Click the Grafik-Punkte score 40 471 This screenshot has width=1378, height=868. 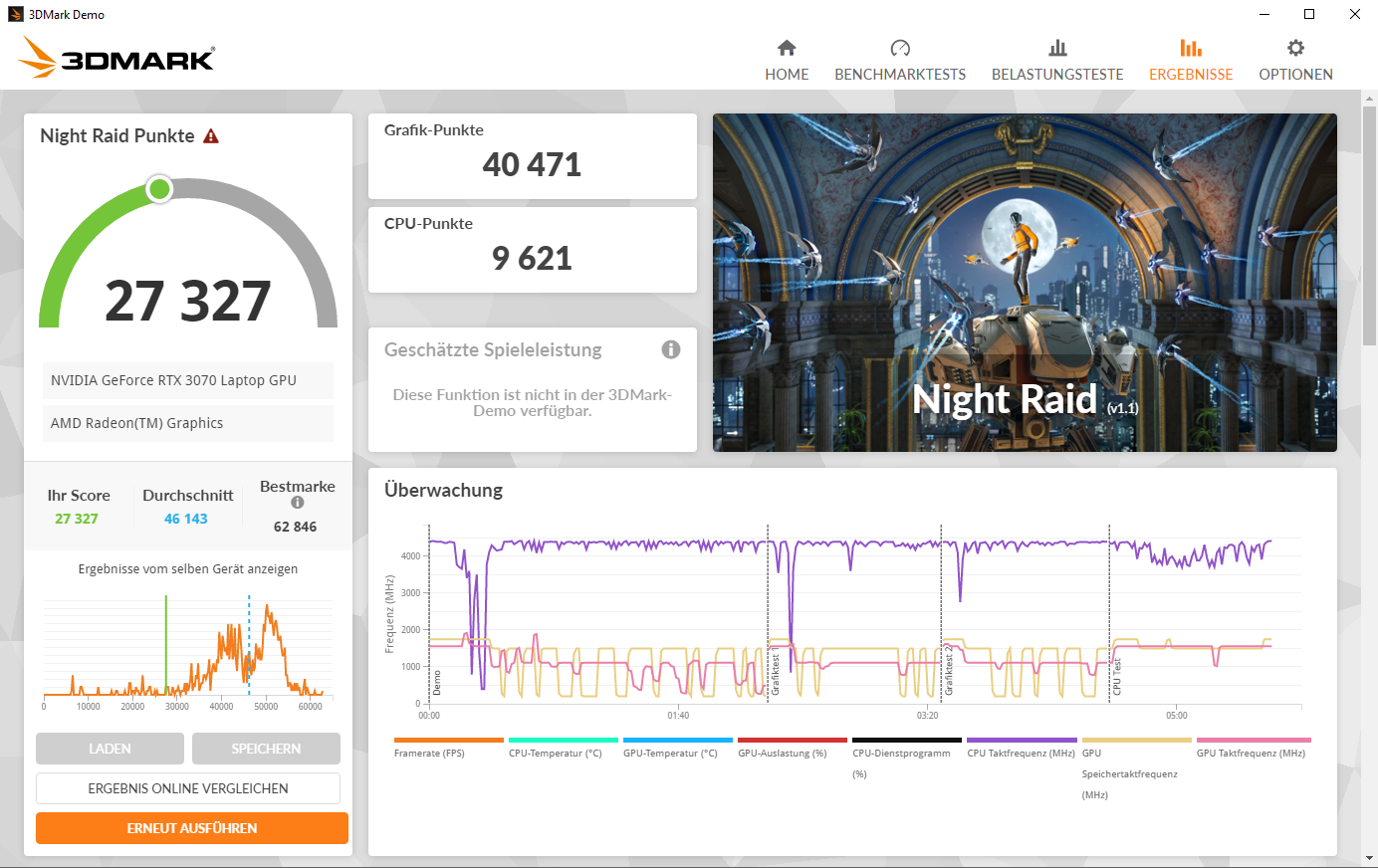532,164
